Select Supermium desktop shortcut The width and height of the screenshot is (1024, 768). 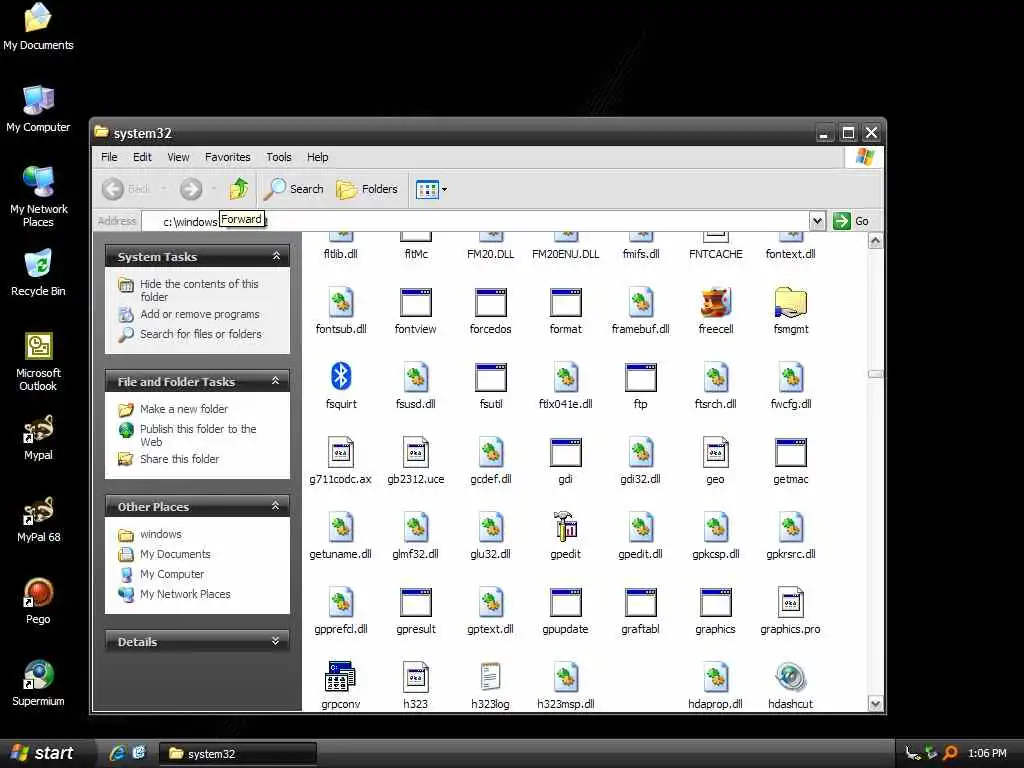click(38, 683)
